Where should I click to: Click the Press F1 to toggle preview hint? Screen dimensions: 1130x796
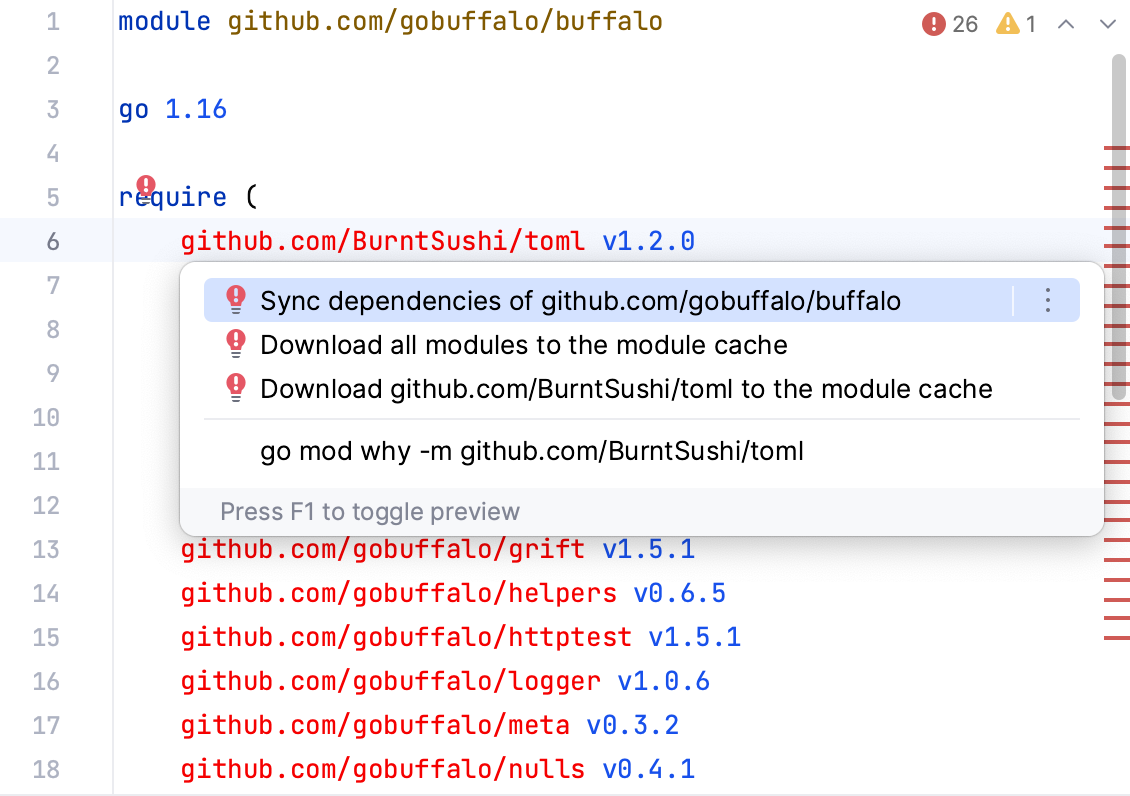pos(370,511)
